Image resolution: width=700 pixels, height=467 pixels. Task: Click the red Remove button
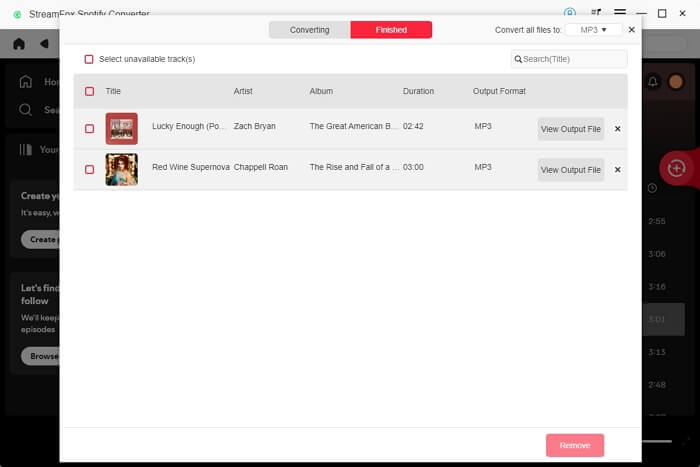pos(575,445)
